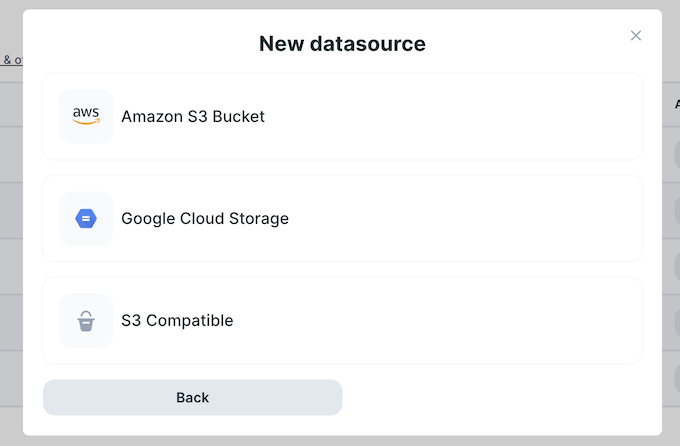Click the "New datasource" dialog heading

tap(342, 43)
